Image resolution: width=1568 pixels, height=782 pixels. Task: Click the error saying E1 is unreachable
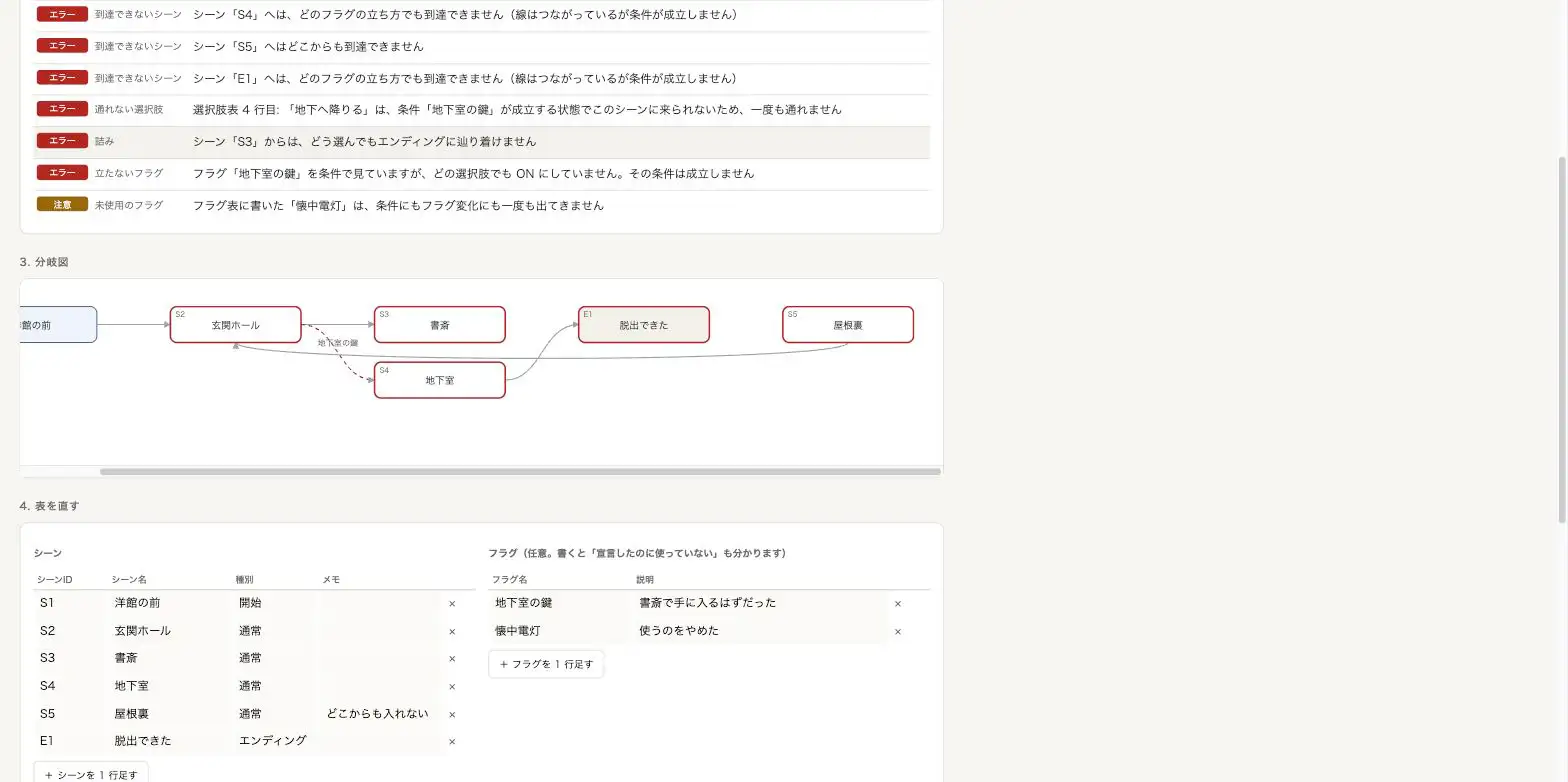pos(482,79)
